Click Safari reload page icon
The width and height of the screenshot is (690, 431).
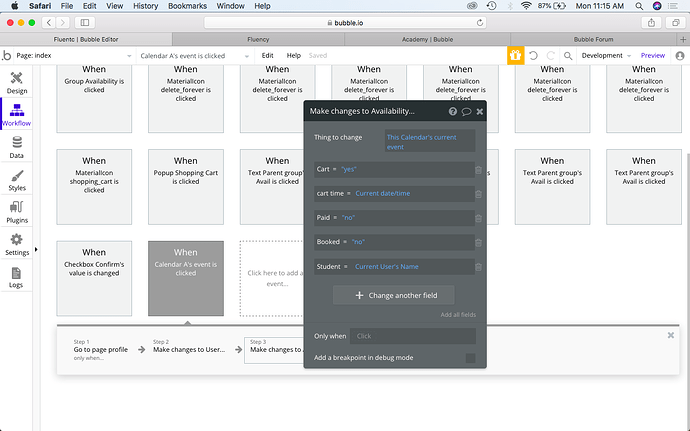[x=480, y=22]
